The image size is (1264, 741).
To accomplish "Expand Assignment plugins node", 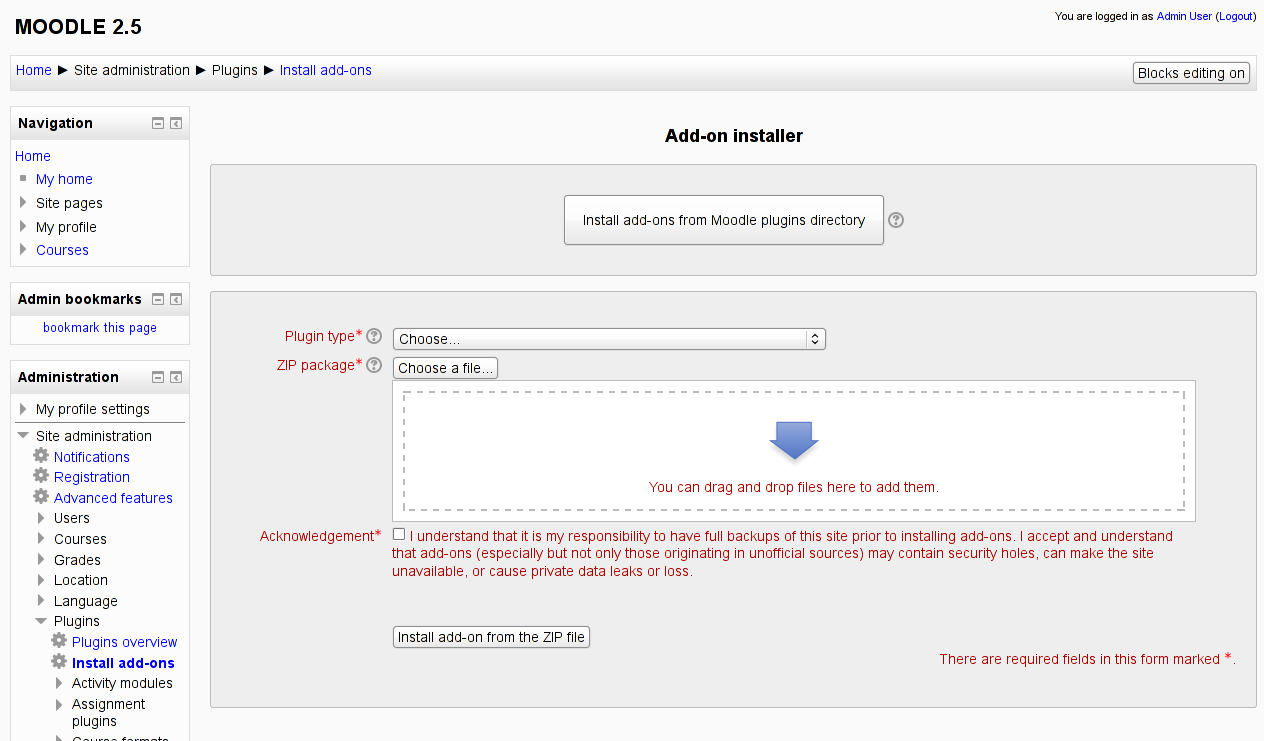I will coord(59,704).
